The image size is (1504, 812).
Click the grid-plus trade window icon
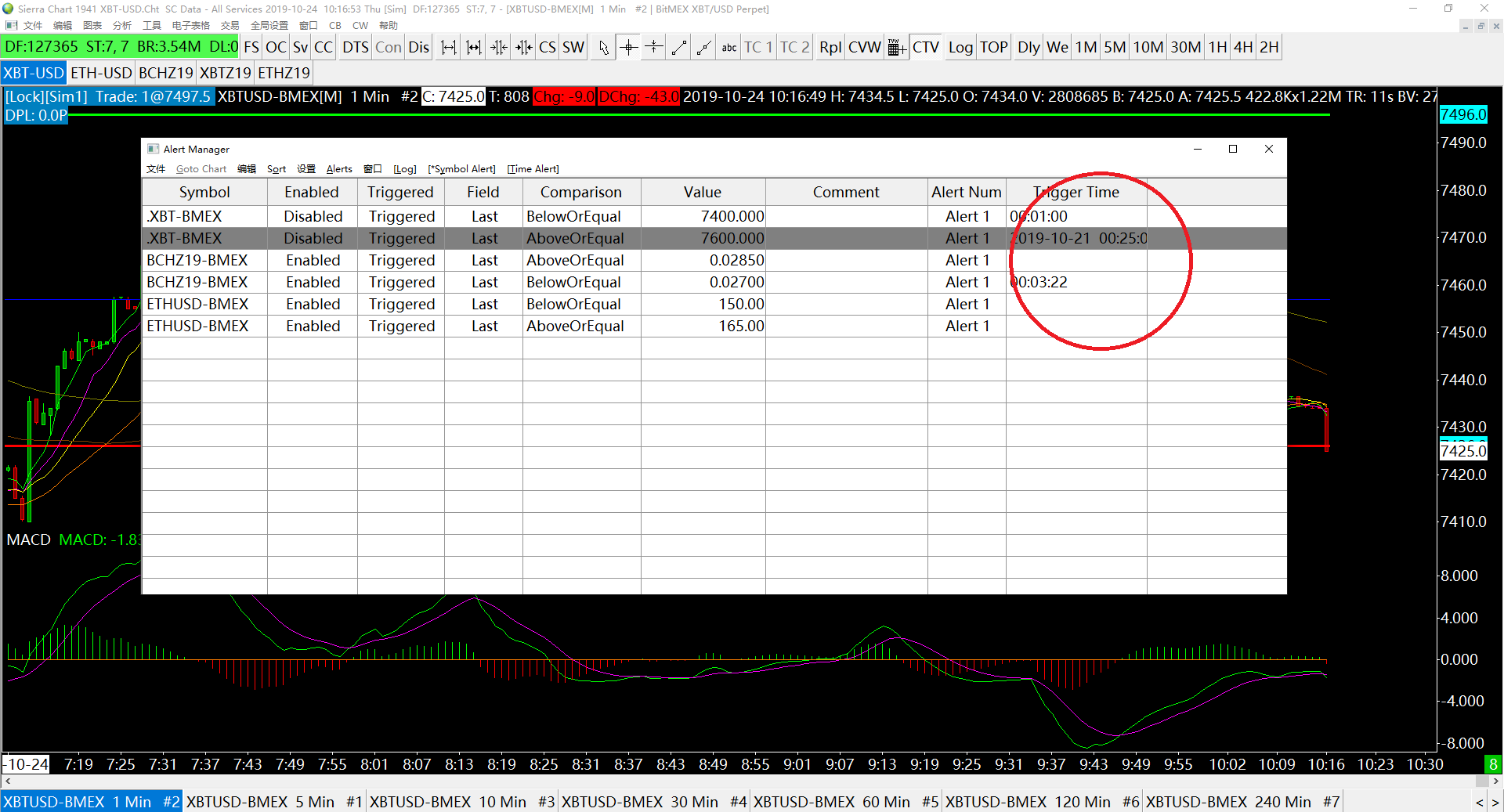[x=897, y=48]
